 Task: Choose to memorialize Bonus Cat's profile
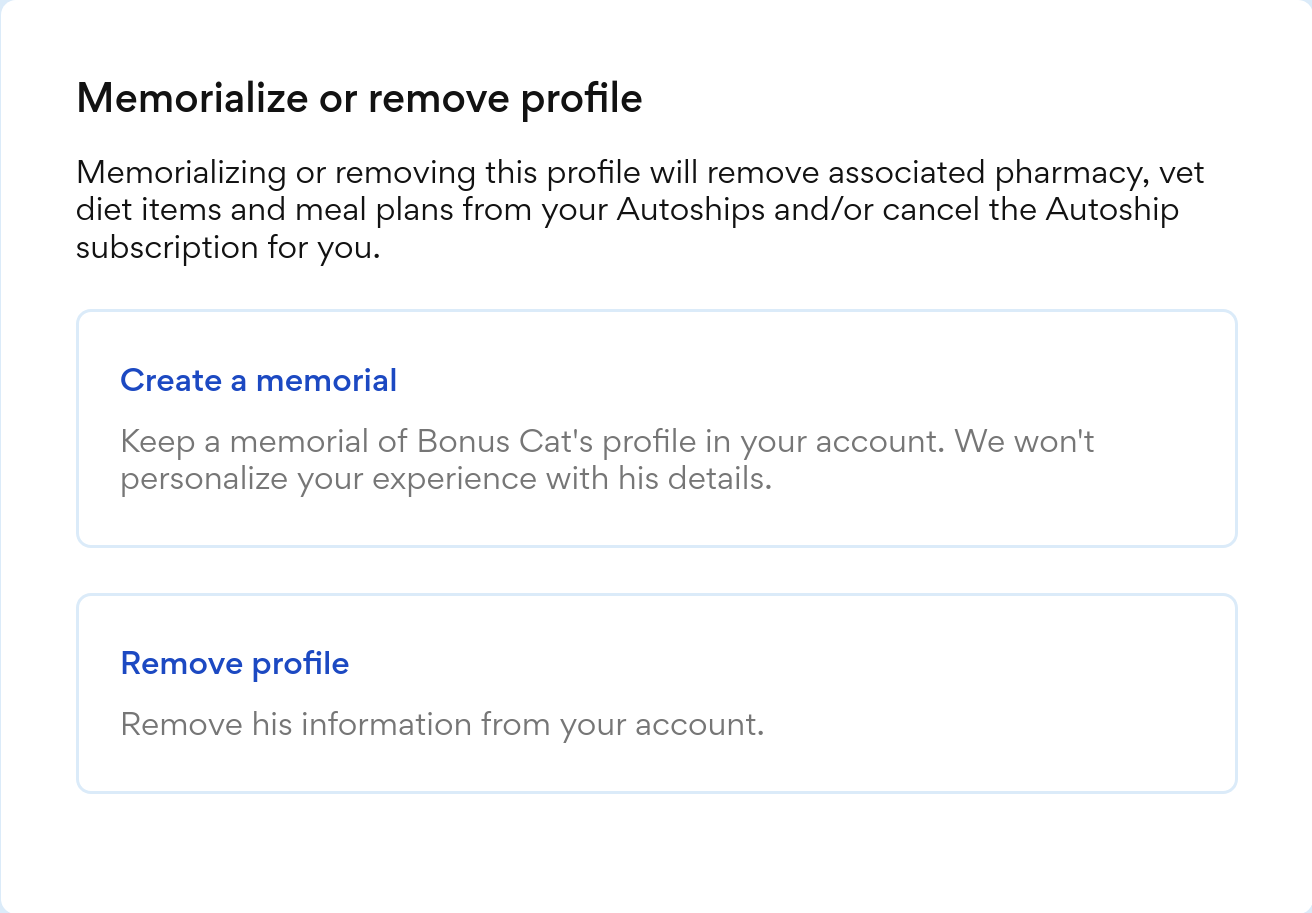tap(258, 381)
